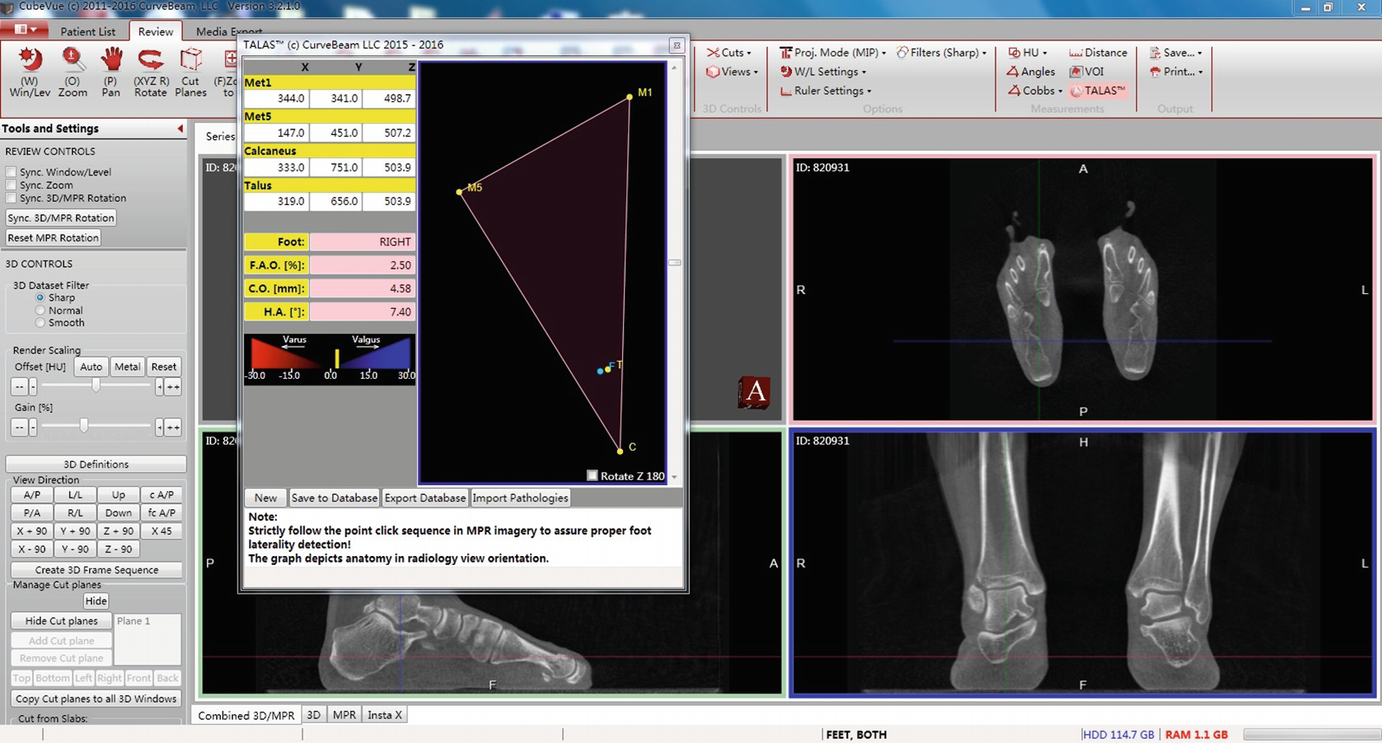1382x743 pixels.
Task: Select the Sharp dataset filter
Action: (40, 298)
